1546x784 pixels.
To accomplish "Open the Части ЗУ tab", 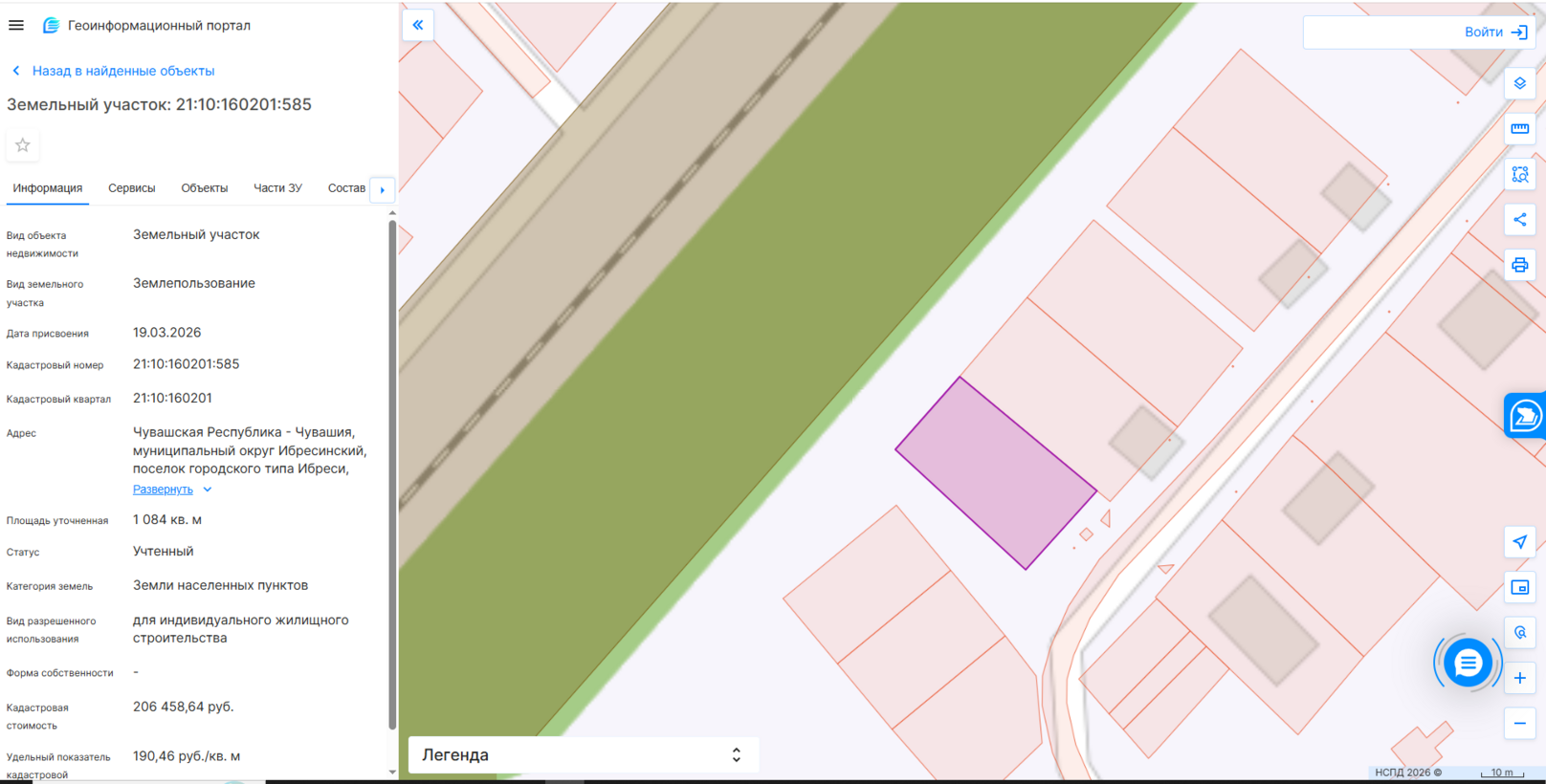I will pyautogui.click(x=277, y=188).
